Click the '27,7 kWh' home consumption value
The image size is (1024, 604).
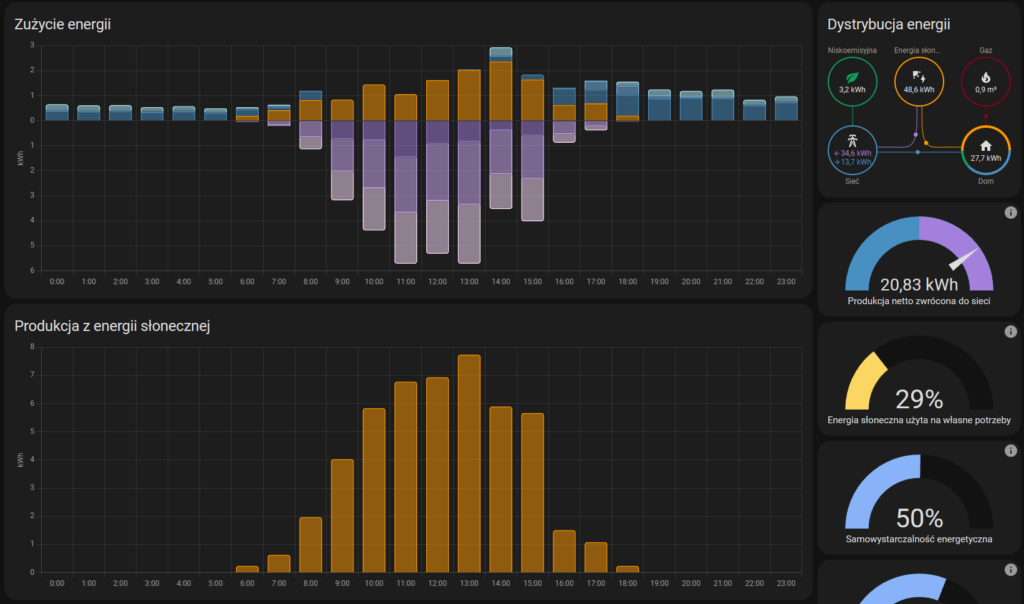[985, 158]
